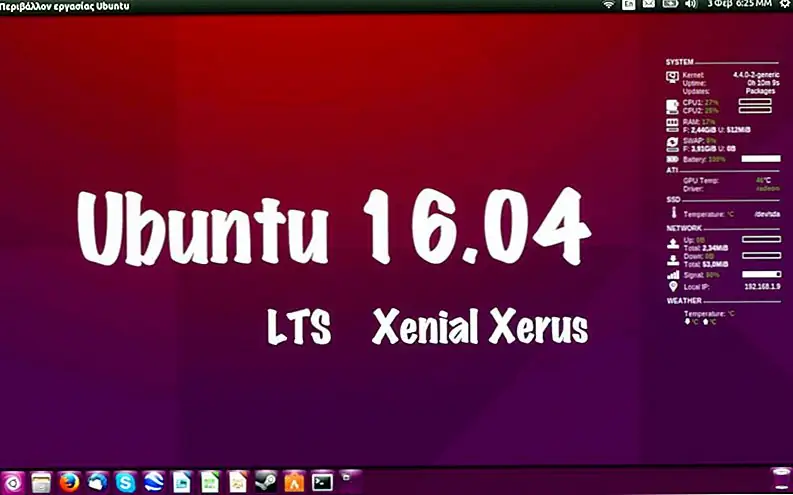Image resolution: width=793 pixels, height=495 pixels.
Task: Open Google Earth from the dock
Action: (153, 482)
